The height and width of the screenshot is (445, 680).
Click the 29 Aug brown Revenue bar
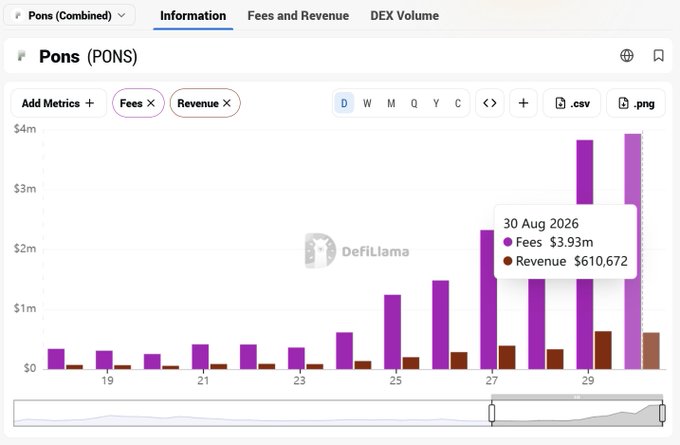click(x=603, y=350)
